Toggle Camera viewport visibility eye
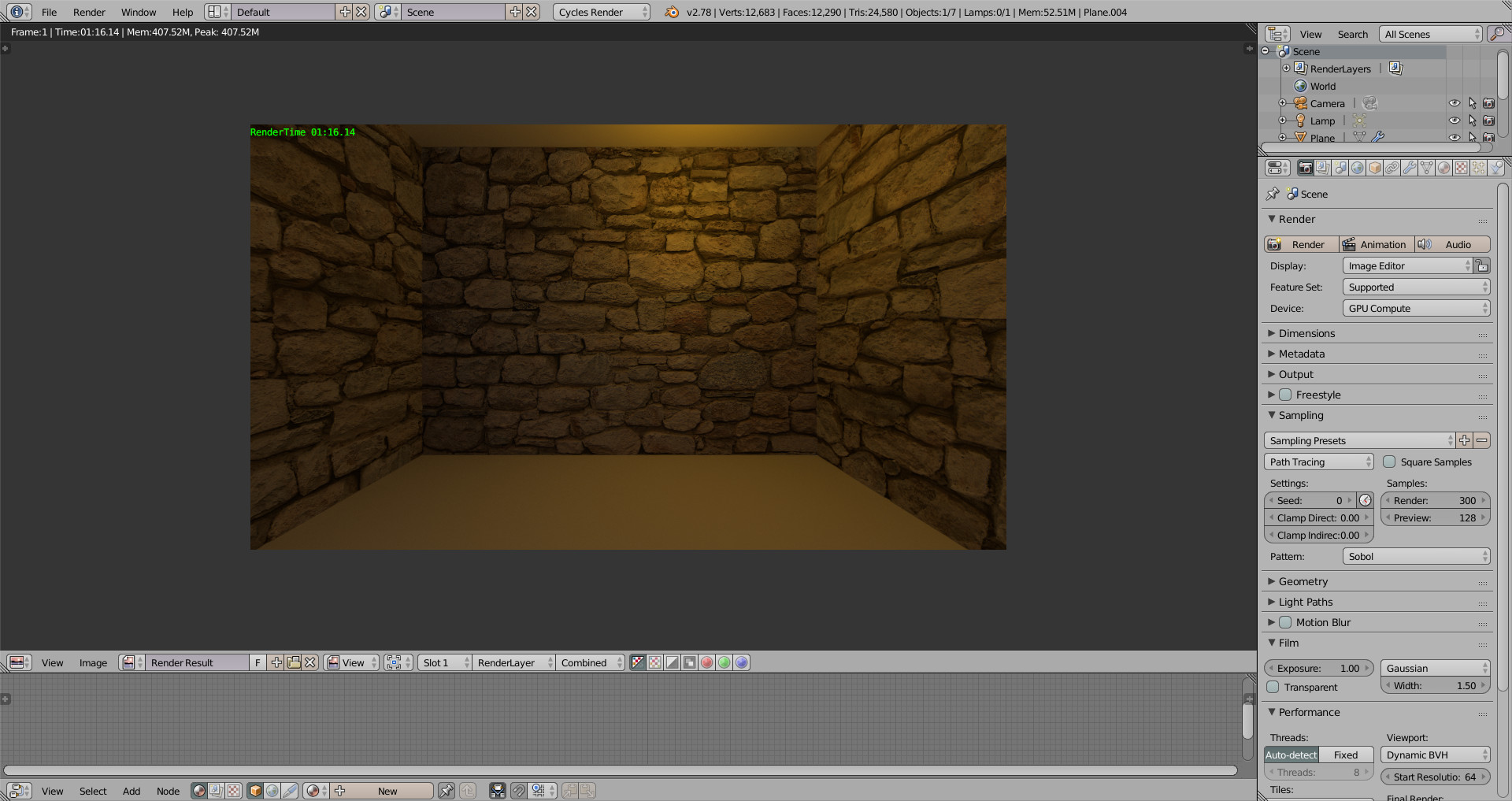 point(1455,104)
